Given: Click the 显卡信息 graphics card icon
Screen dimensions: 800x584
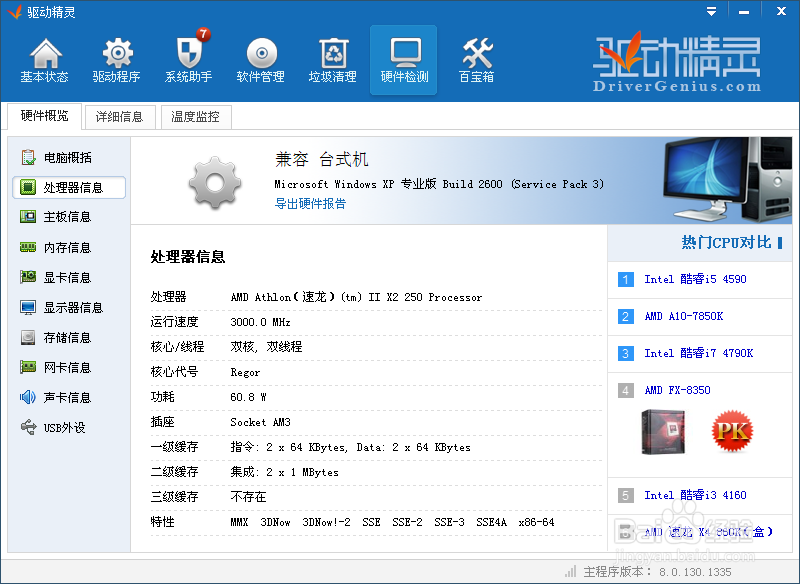Looking at the screenshot, I should coord(28,277).
